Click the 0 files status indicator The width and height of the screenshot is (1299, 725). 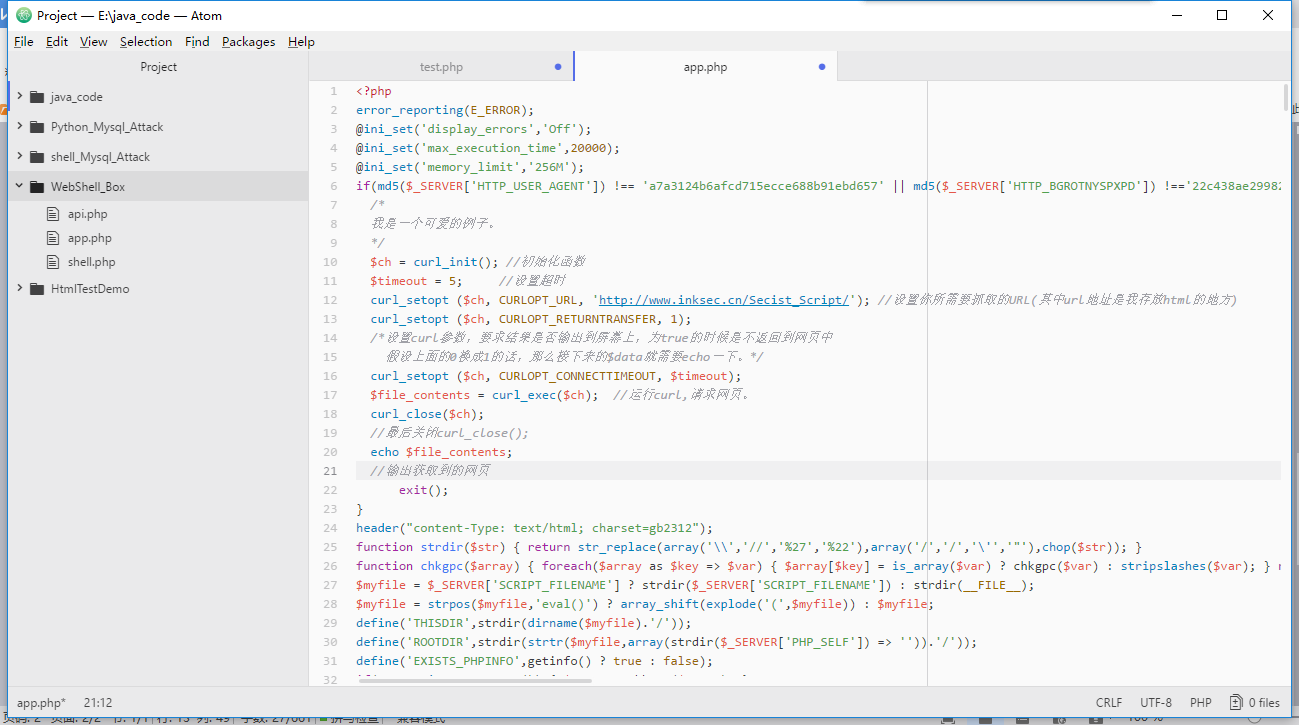[x=1255, y=703]
